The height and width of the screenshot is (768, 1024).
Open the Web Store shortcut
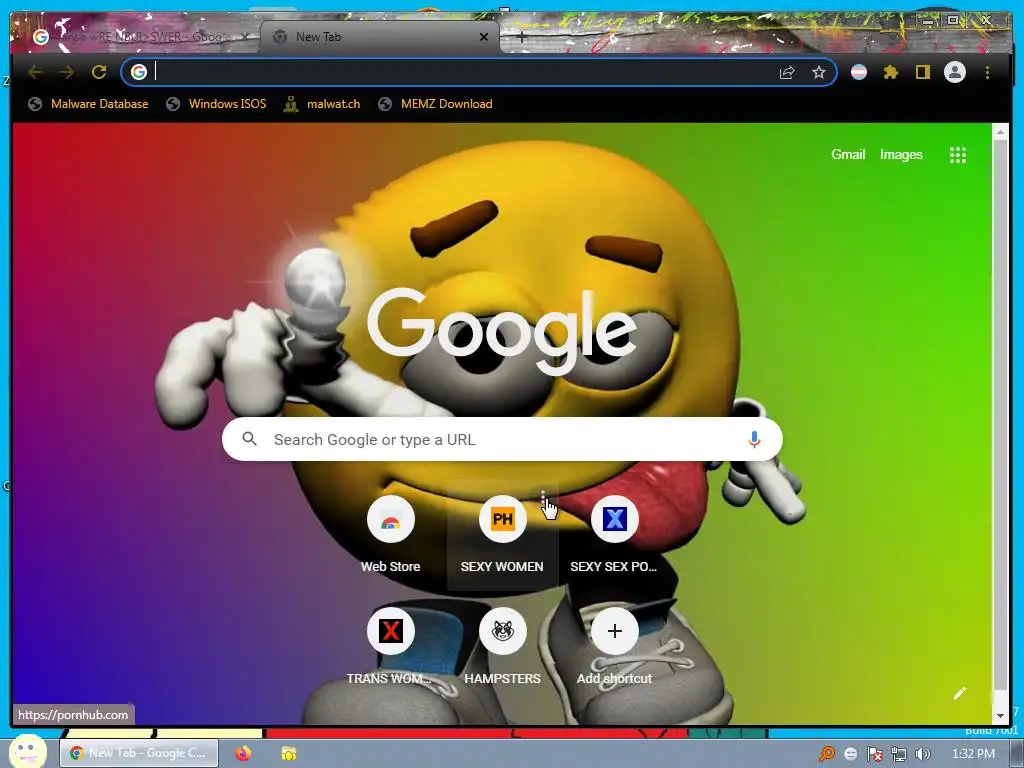click(391, 536)
